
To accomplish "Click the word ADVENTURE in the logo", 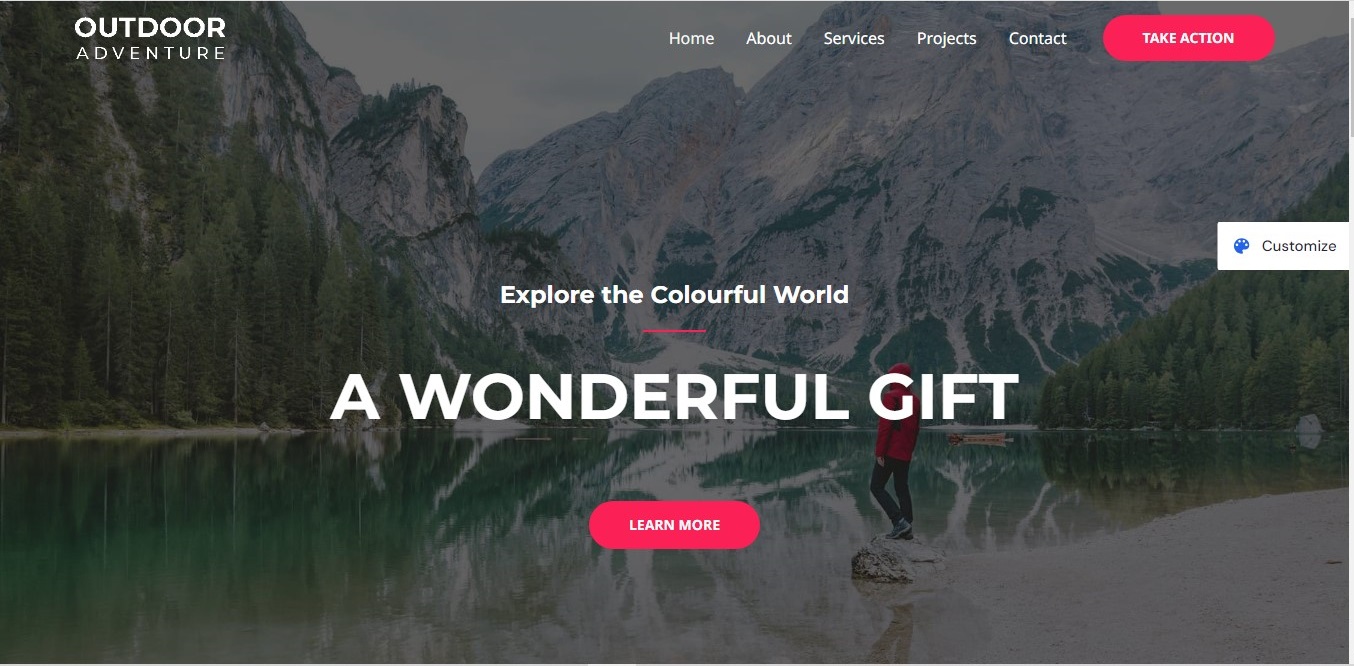I will point(150,53).
